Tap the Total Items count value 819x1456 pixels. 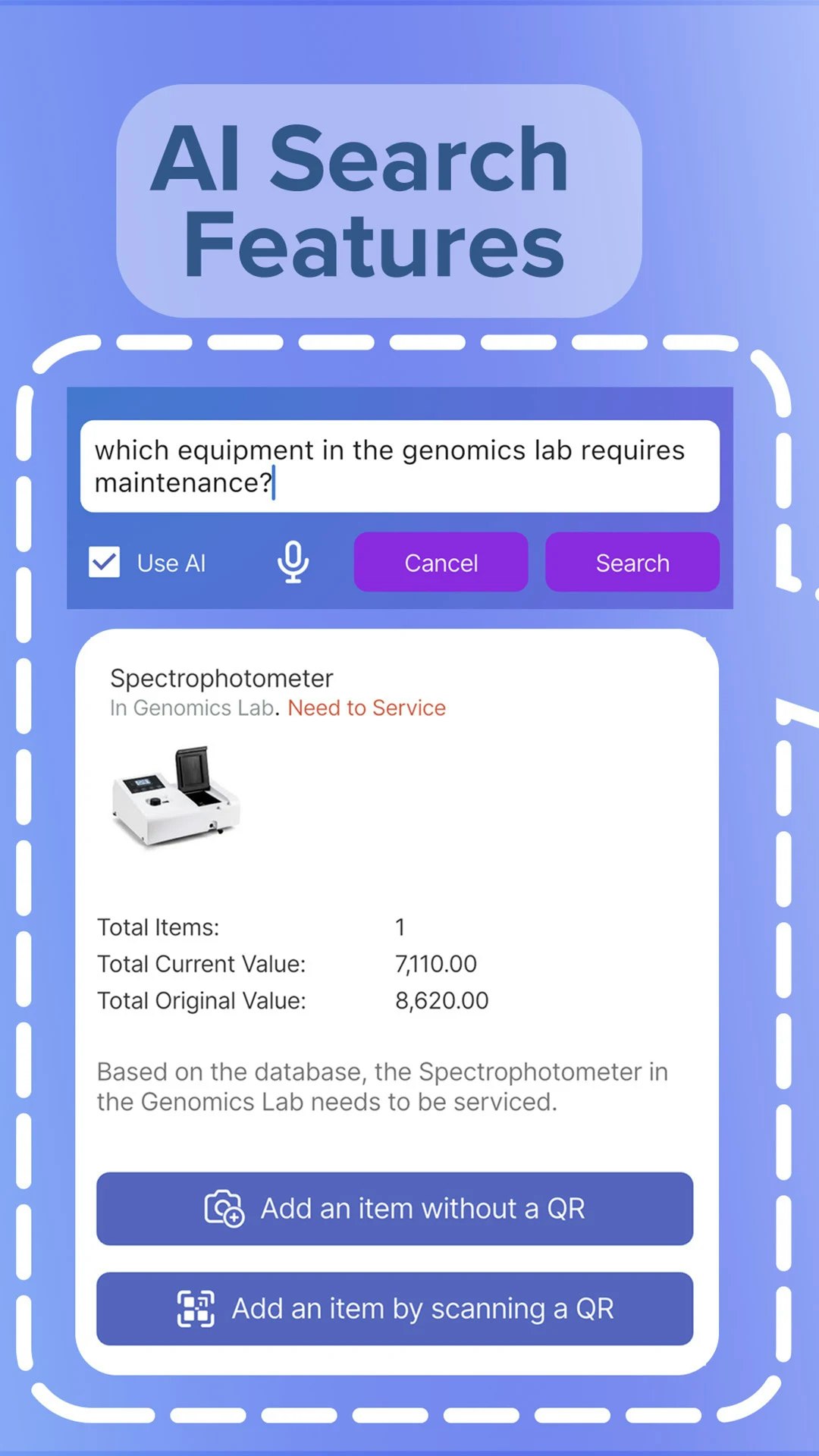click(400, 927)
